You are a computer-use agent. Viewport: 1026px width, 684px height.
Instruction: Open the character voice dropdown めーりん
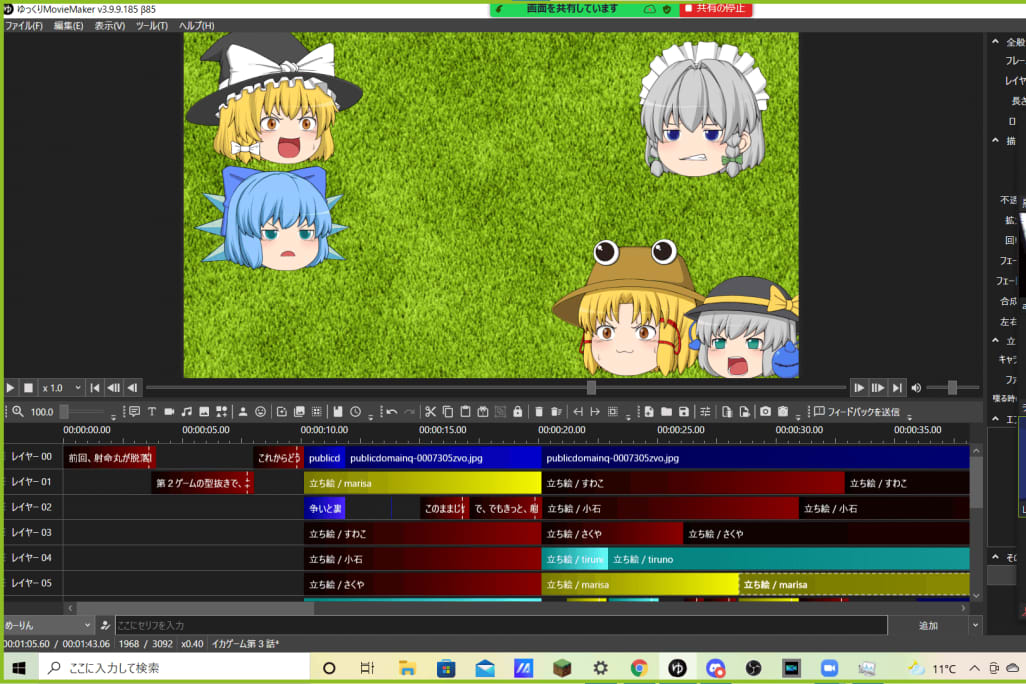[x=47, y=625]
